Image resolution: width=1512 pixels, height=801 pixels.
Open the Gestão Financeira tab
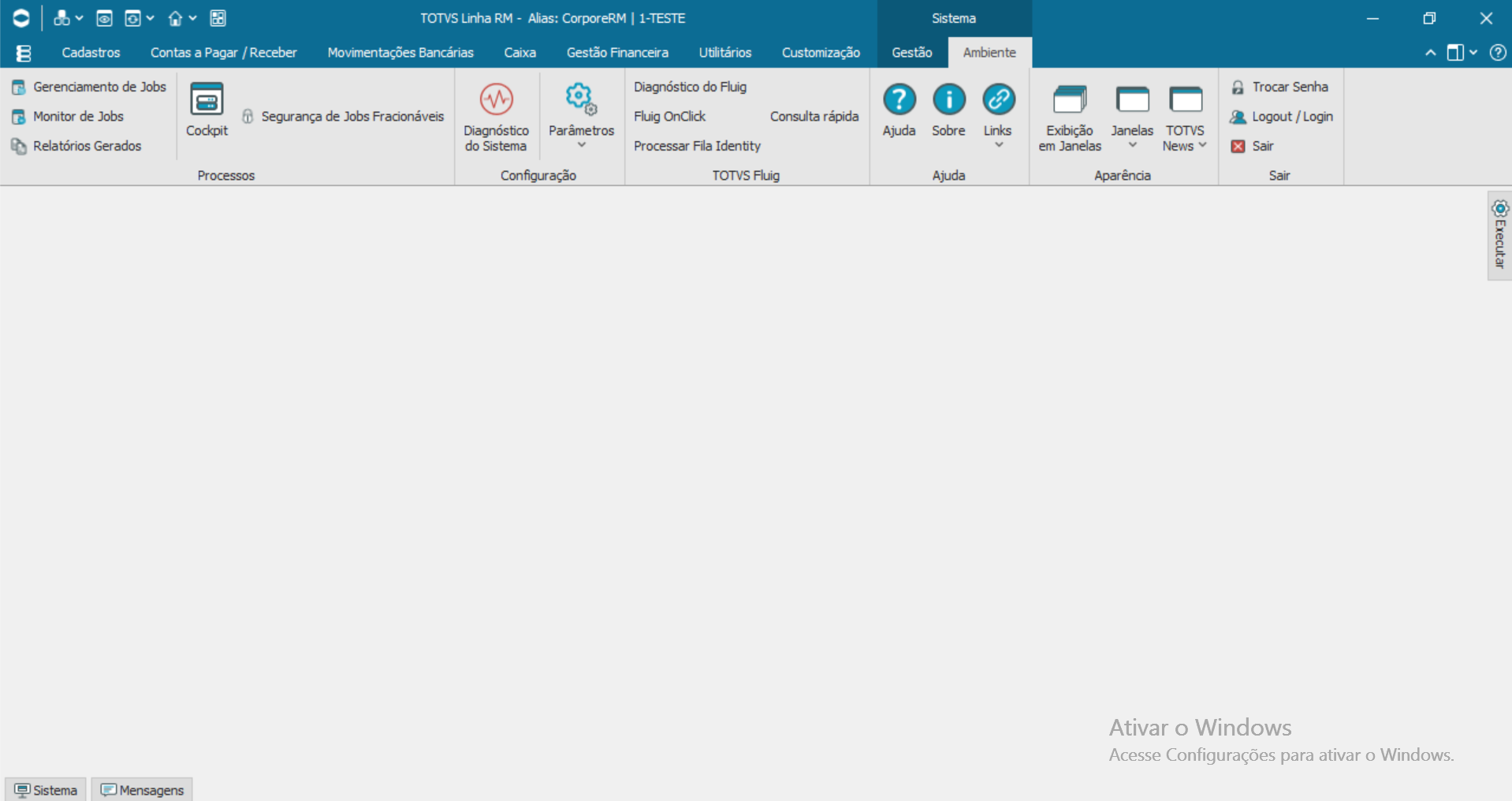tap(617, 53)
